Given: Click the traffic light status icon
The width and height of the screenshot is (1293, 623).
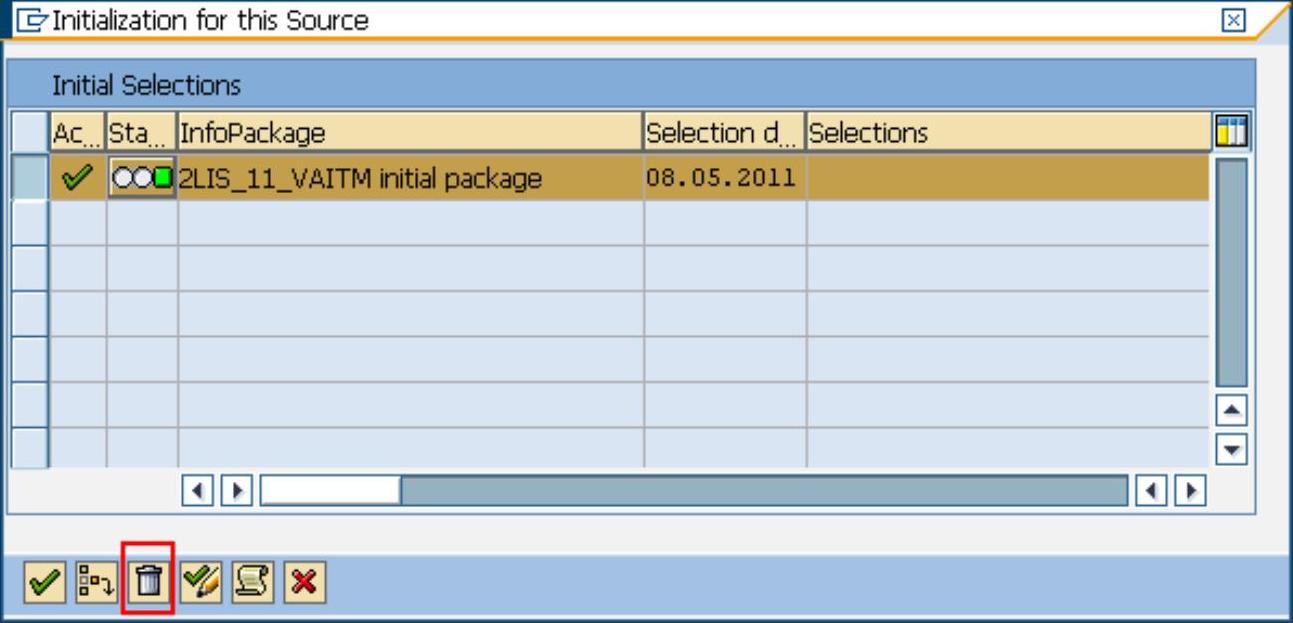Looking at the screenshot, I should tap(142, 179).
